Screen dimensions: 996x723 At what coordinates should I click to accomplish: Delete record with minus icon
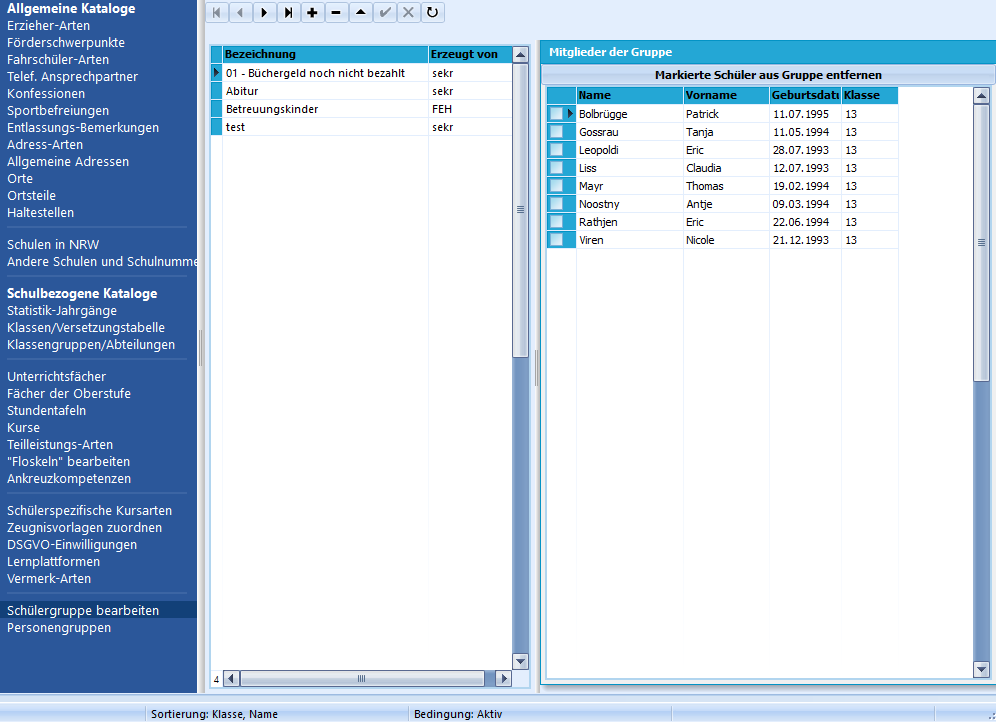pyautogui.click(x=336, y=12)
